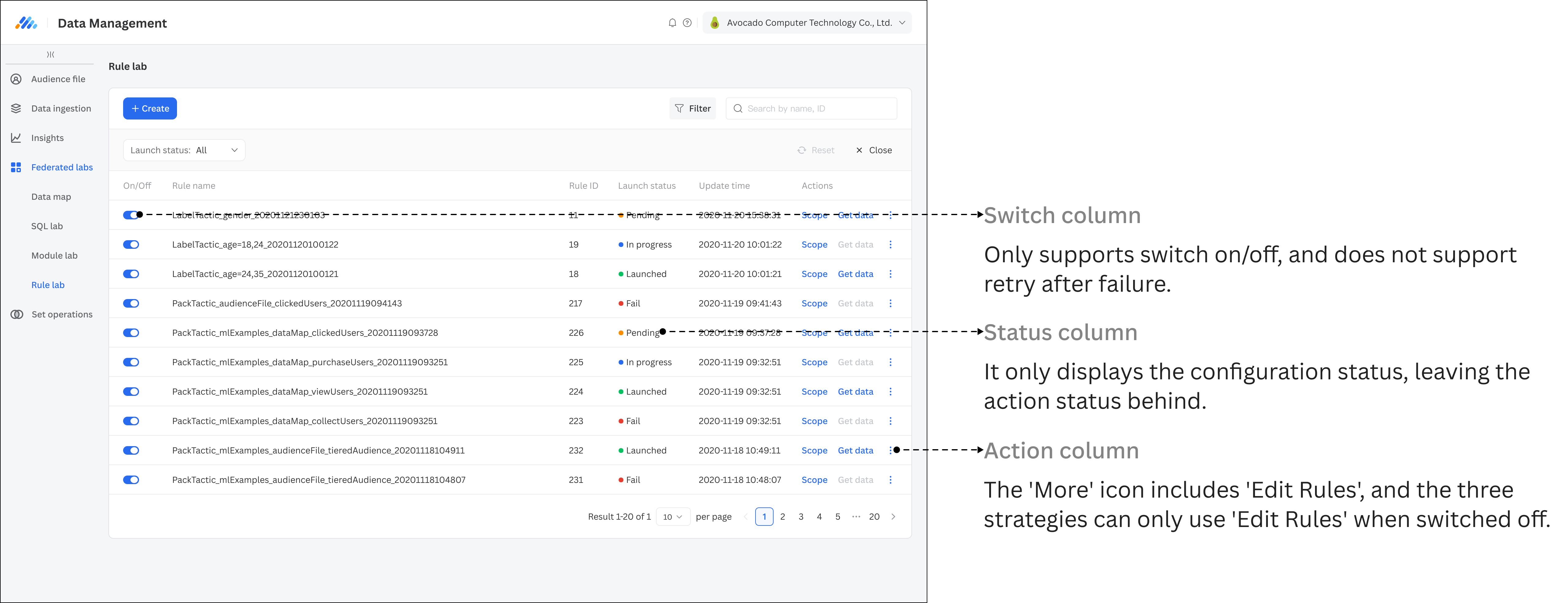Open More menu for rule 217
The height and width of the screenshot is (603, 1568).
pyautogui.click(x=891, y=303)
